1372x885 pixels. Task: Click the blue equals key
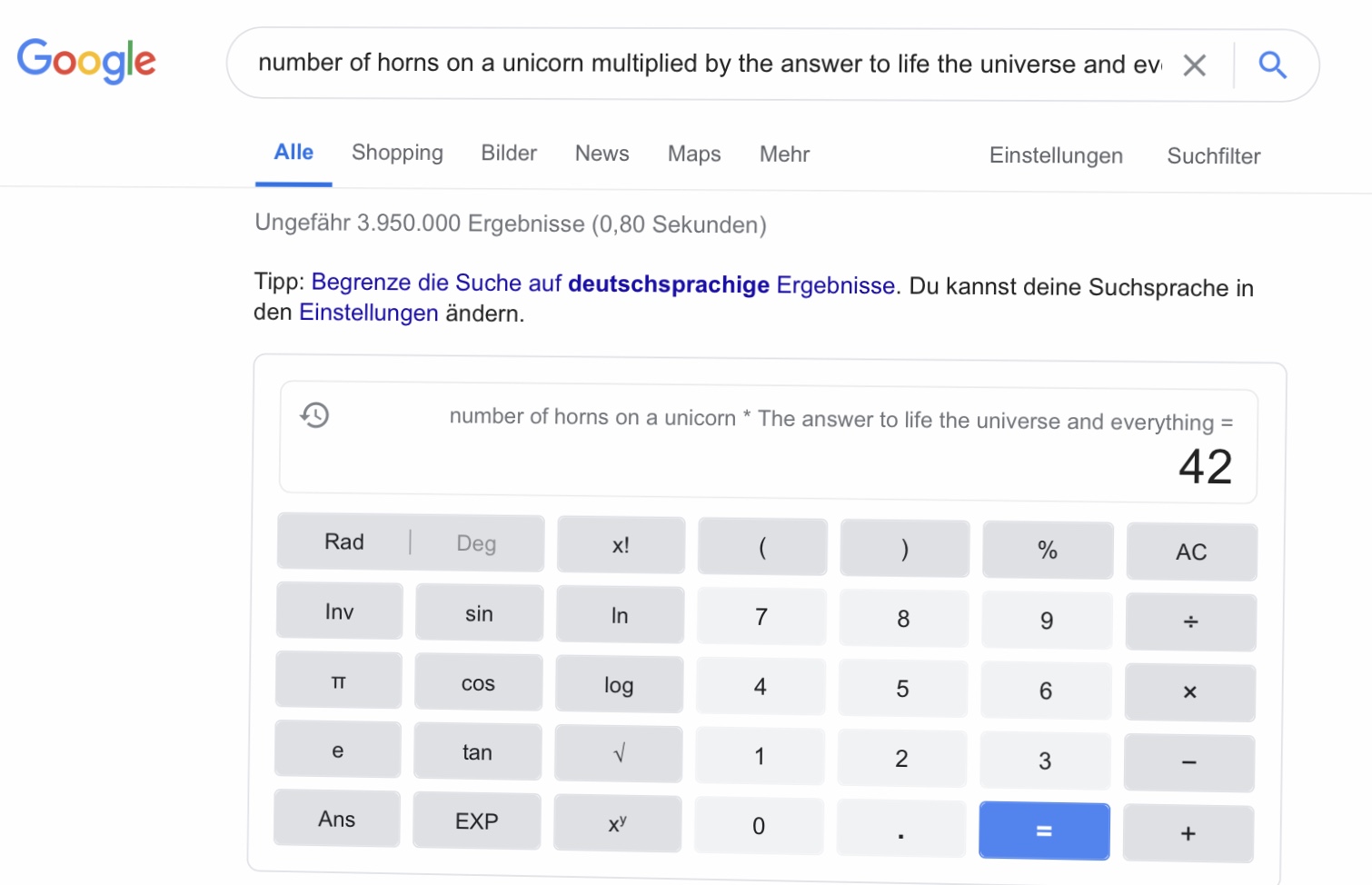1044,830
